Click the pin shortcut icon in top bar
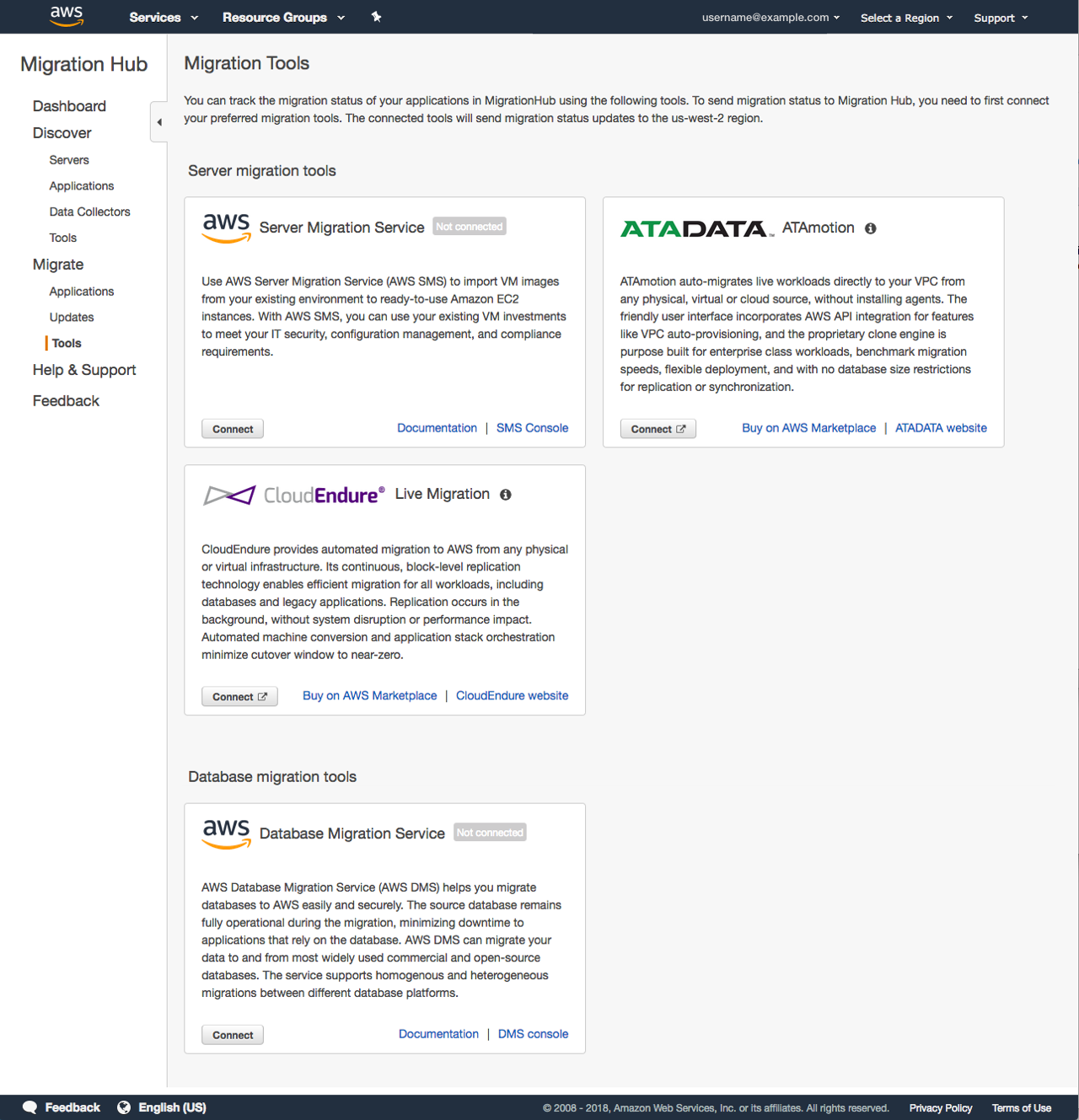 coord(377,17)
